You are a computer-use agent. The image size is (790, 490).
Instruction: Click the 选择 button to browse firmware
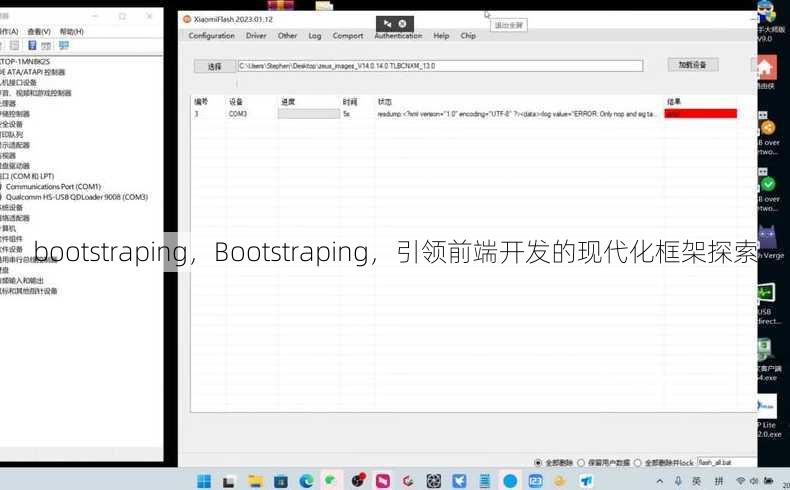click(x=215, y=66)
